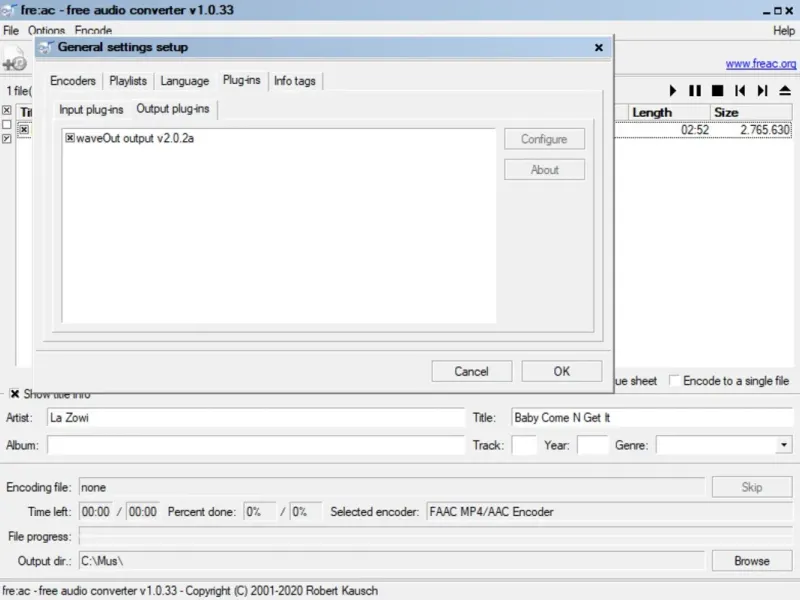
Task: Click the Artist field containing La Zowi
Action: pos(256,417)
